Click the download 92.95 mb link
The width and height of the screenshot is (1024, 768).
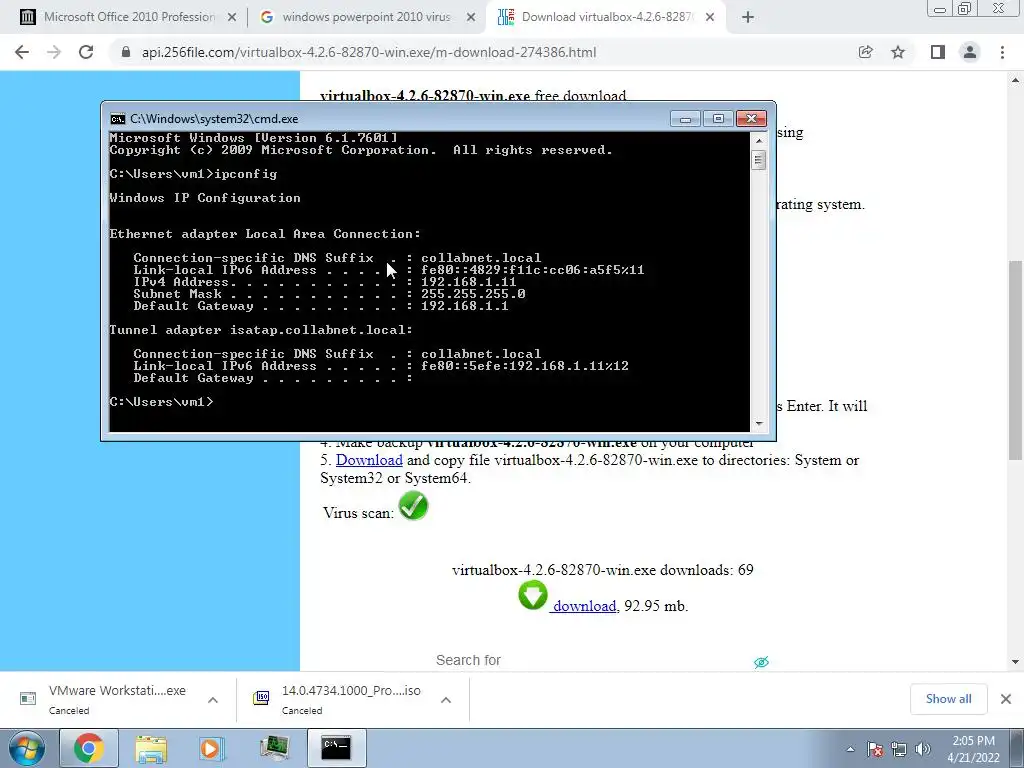[584, 606]
